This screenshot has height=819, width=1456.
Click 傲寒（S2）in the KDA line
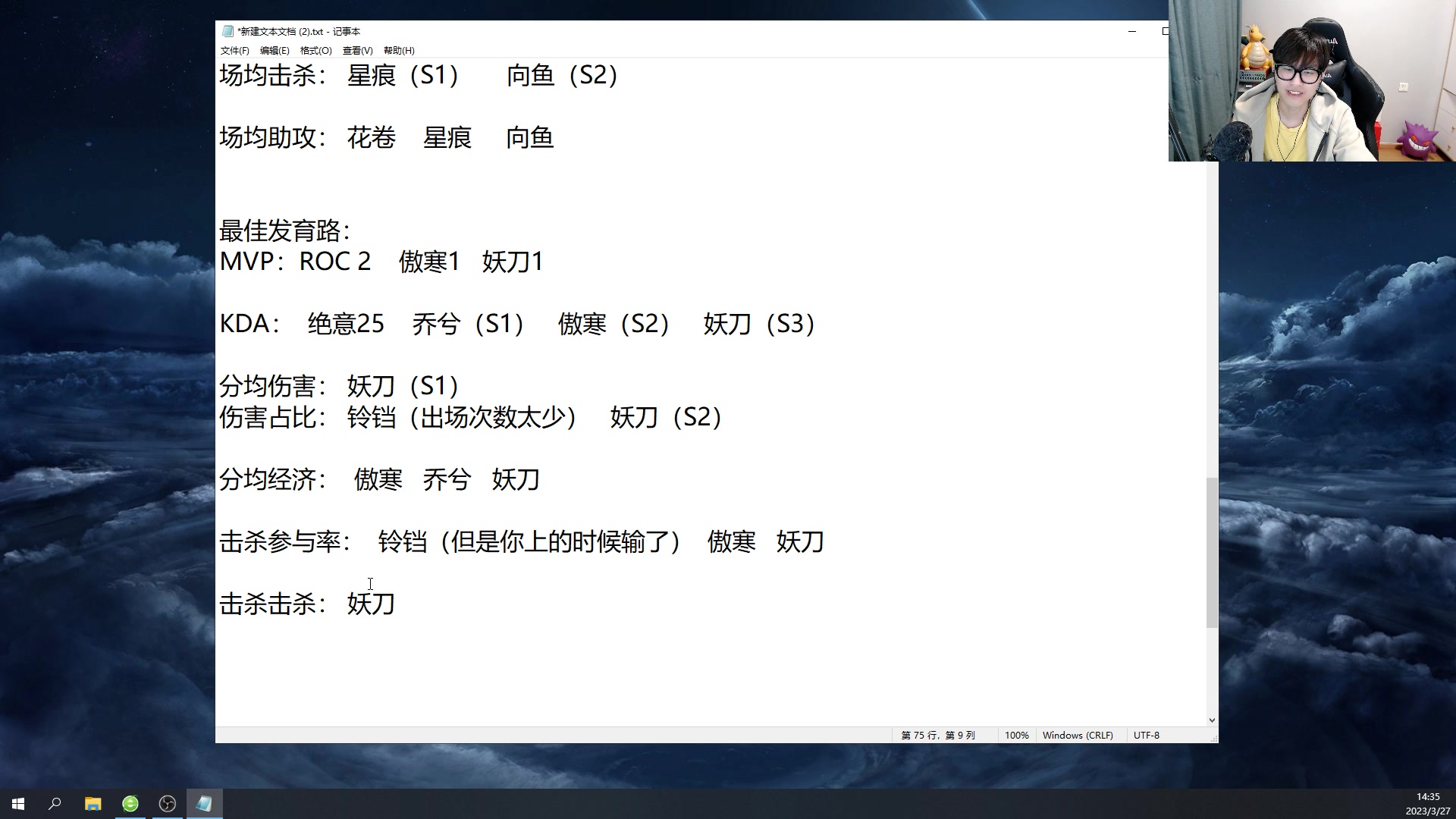click(x=614, y=324)
